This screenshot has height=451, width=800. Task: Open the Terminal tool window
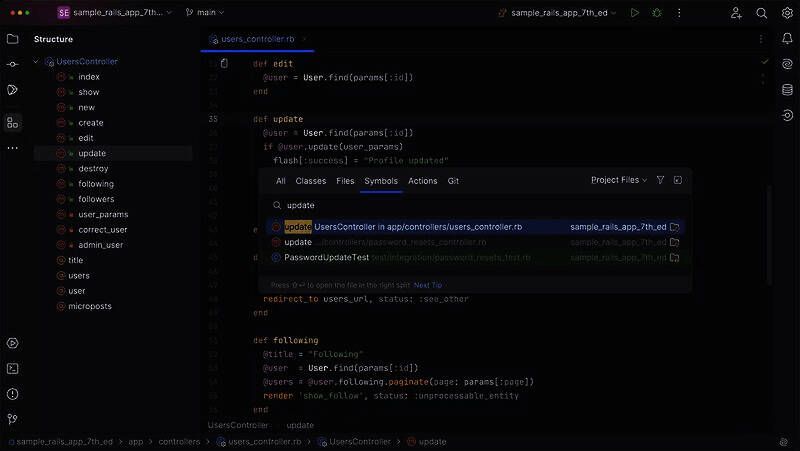click(13, 368)
